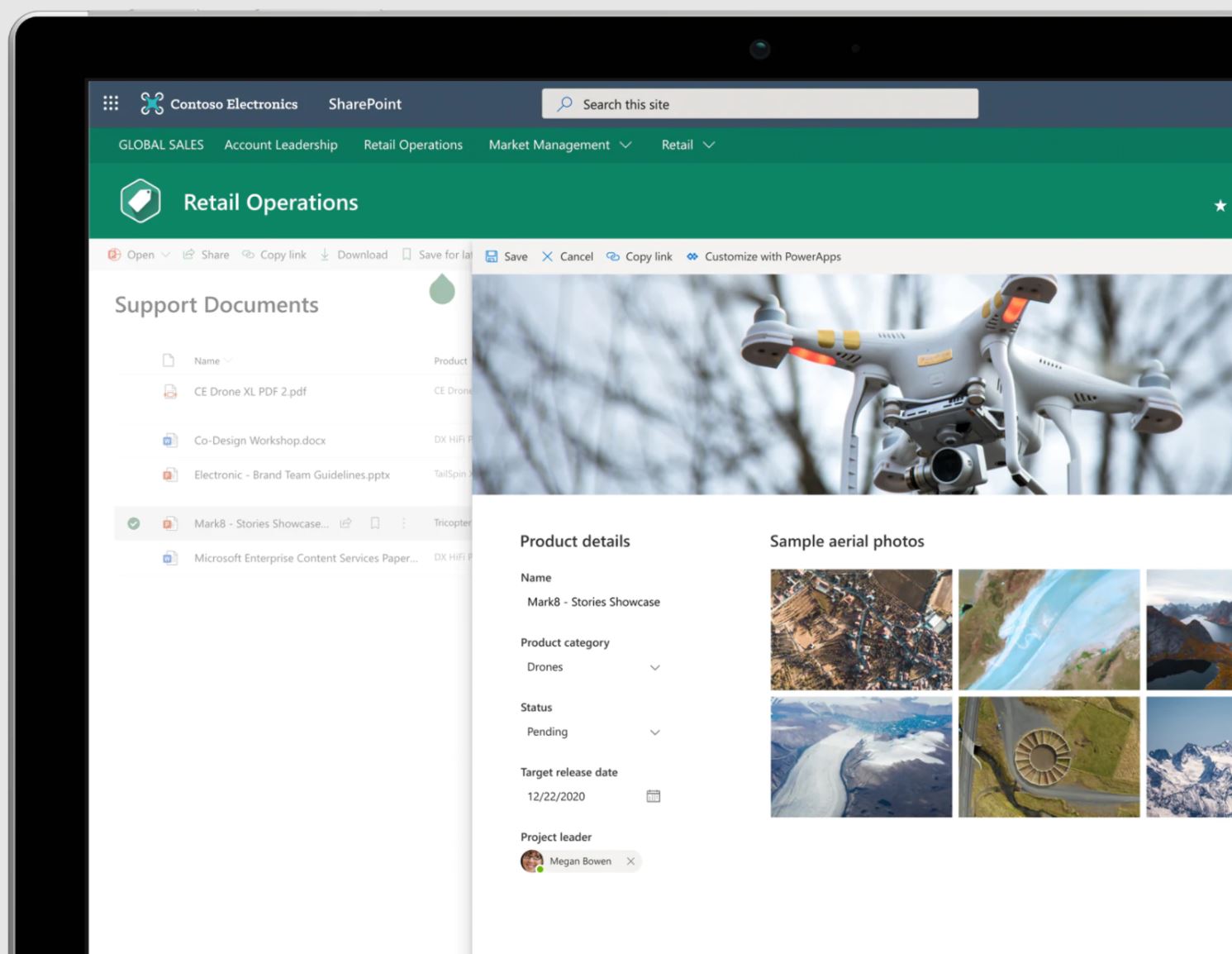Click the Customize with PowerApps icon
The width and height of the screenshot is (1232, 954).
coord(692,256)
